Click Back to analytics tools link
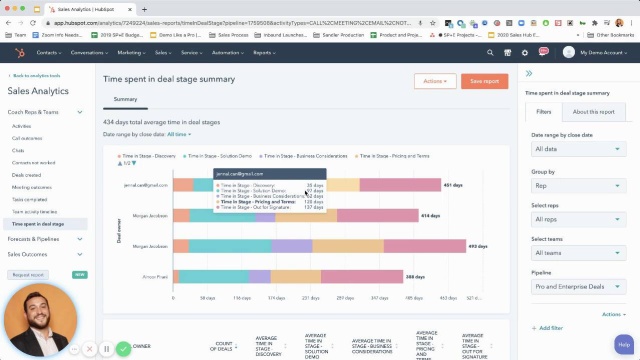Viewport: 640px width, 360px height. click(34, 76)
